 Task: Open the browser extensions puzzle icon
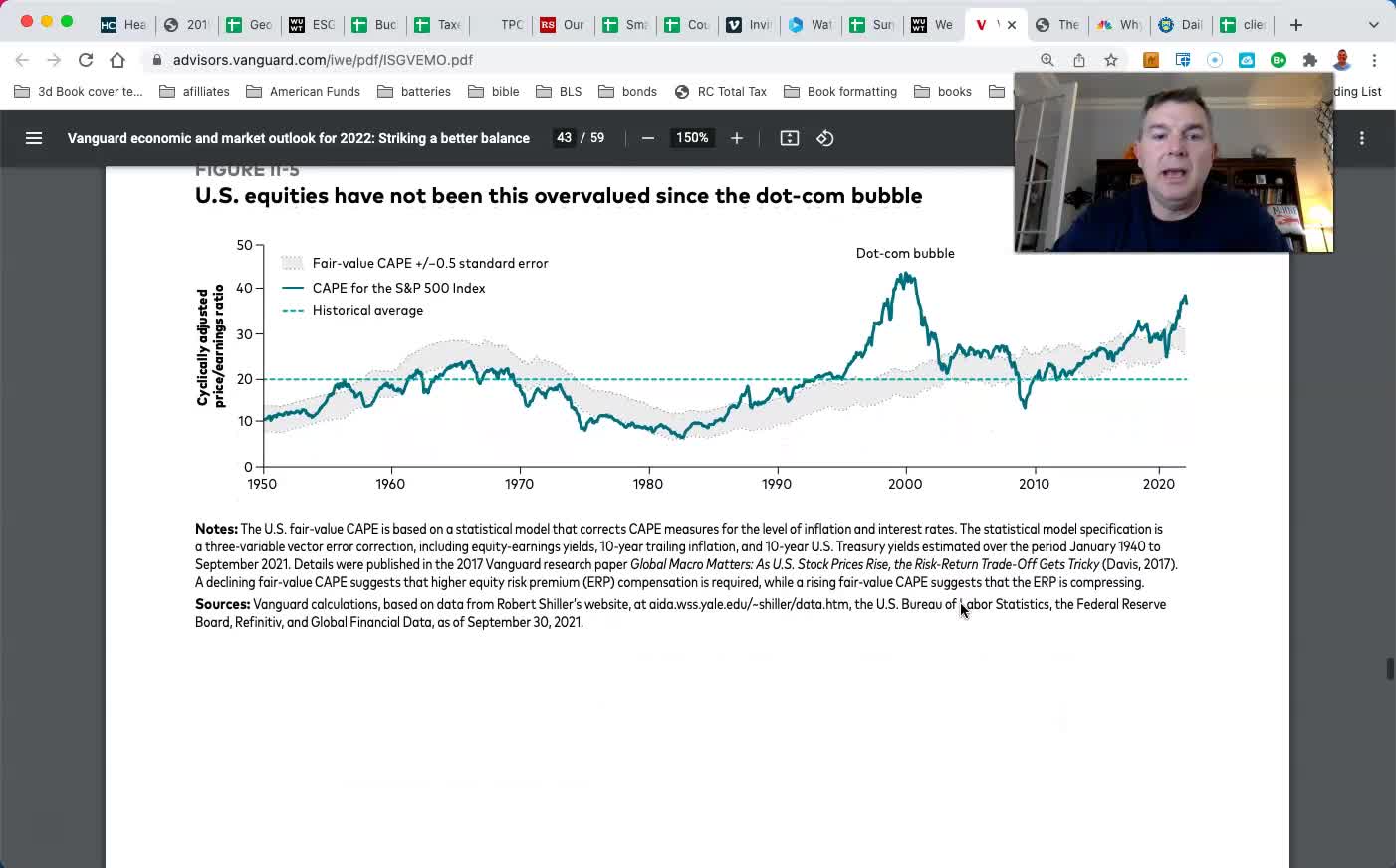[1310, 60]
